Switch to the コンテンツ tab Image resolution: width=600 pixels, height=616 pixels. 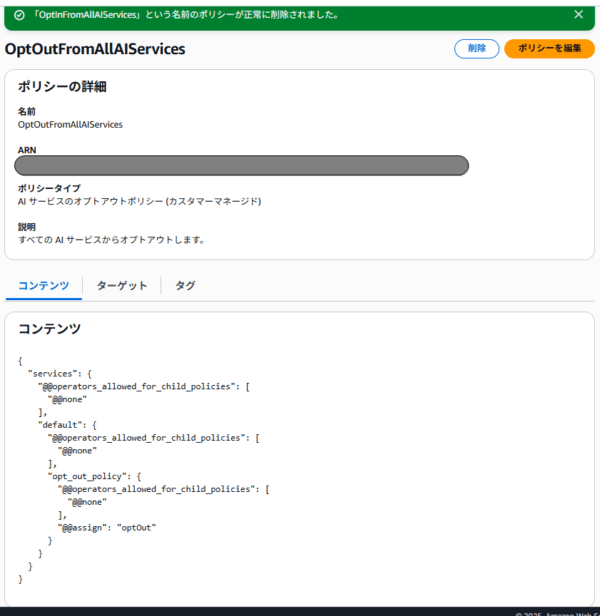[x=44, y=286]
